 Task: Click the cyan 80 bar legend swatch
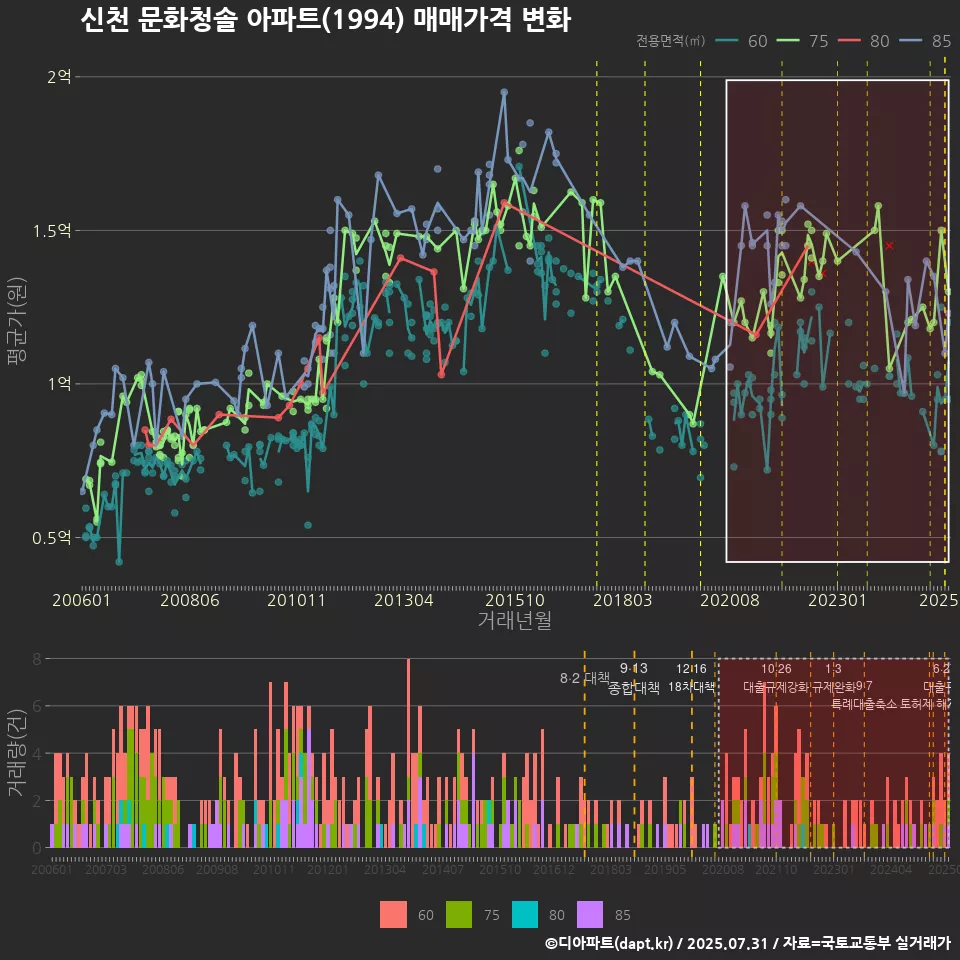pyautogui.click(x=525, y=915)
